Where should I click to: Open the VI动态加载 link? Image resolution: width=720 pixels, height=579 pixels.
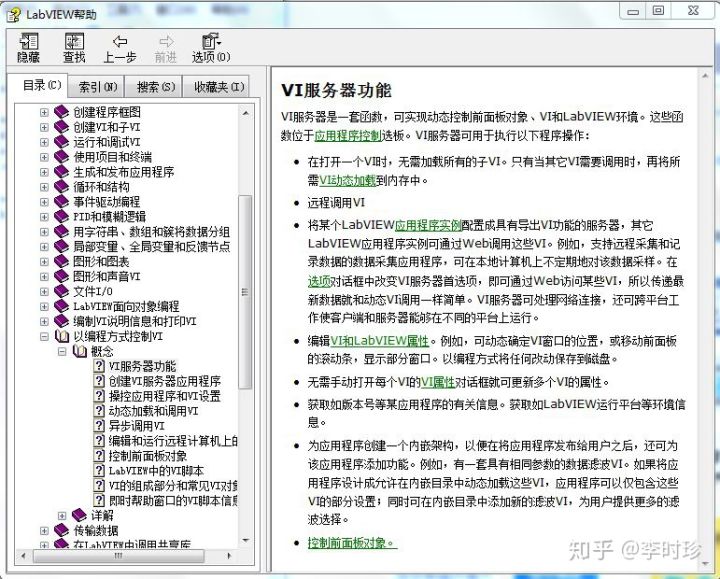pyautogui.click(x=348, y=180)
